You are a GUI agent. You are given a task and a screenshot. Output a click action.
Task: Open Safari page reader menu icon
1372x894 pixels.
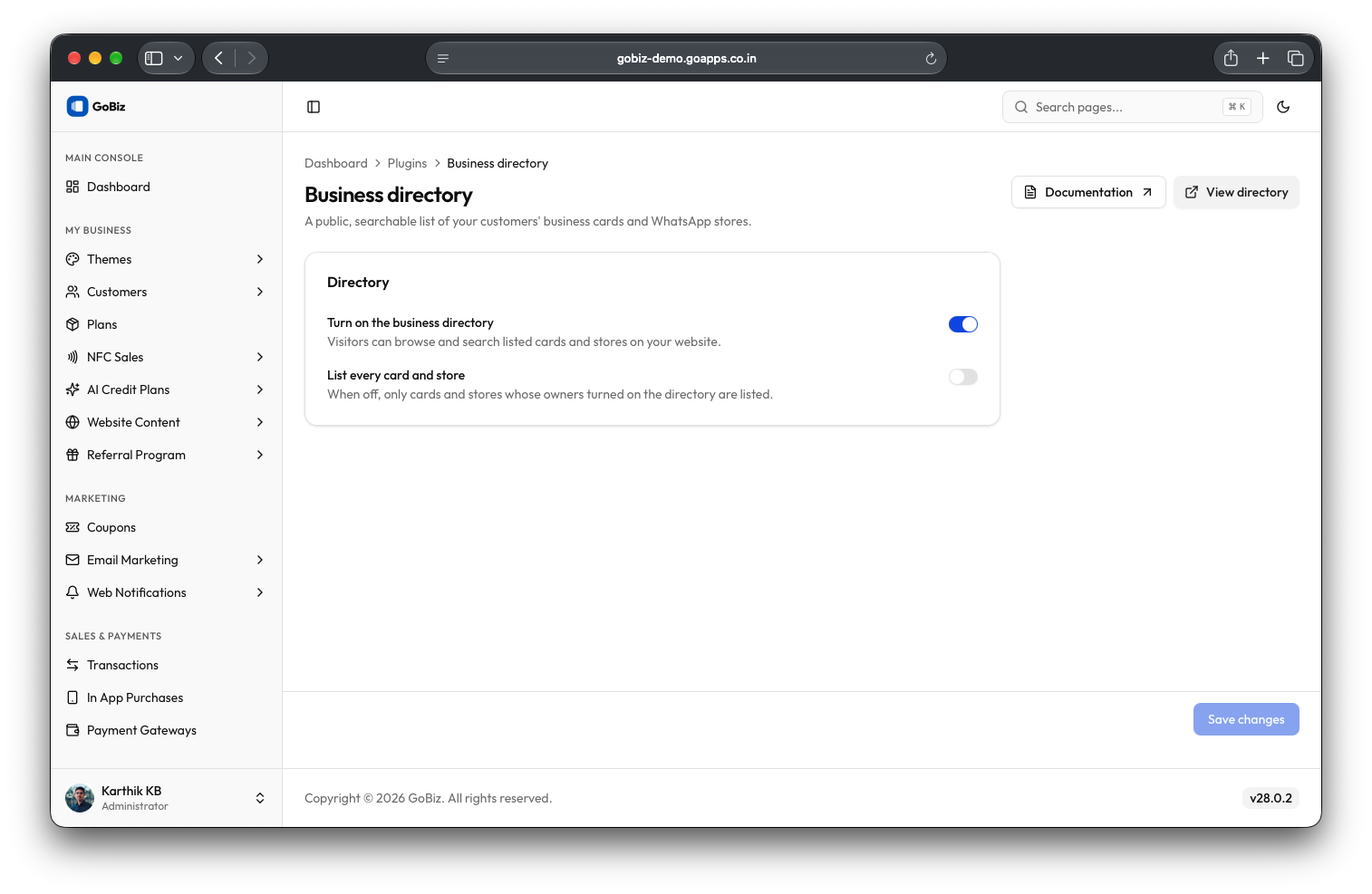click(x=443, y=59)
